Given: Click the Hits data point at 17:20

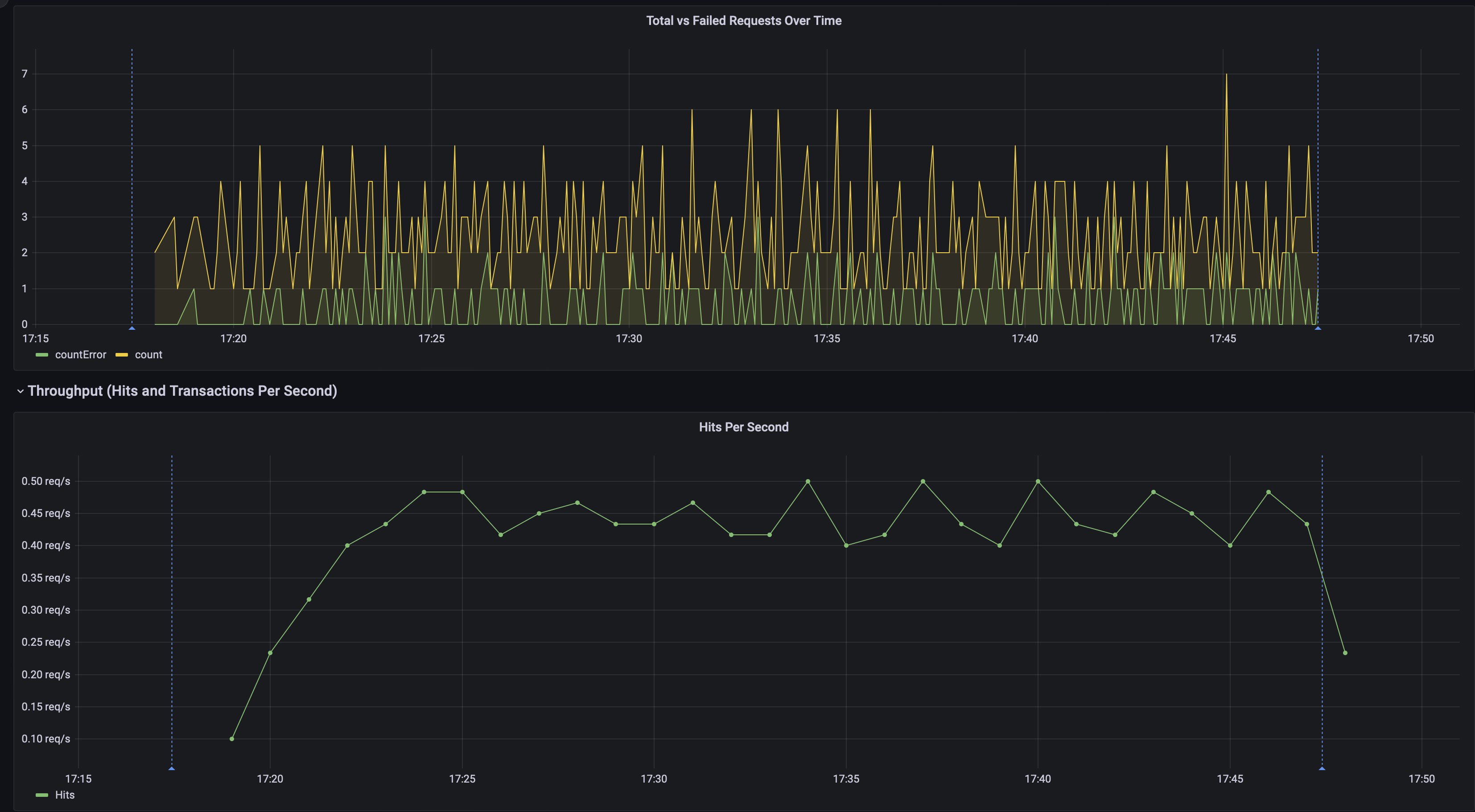Looking at the screenshot, I should point(270,653).
